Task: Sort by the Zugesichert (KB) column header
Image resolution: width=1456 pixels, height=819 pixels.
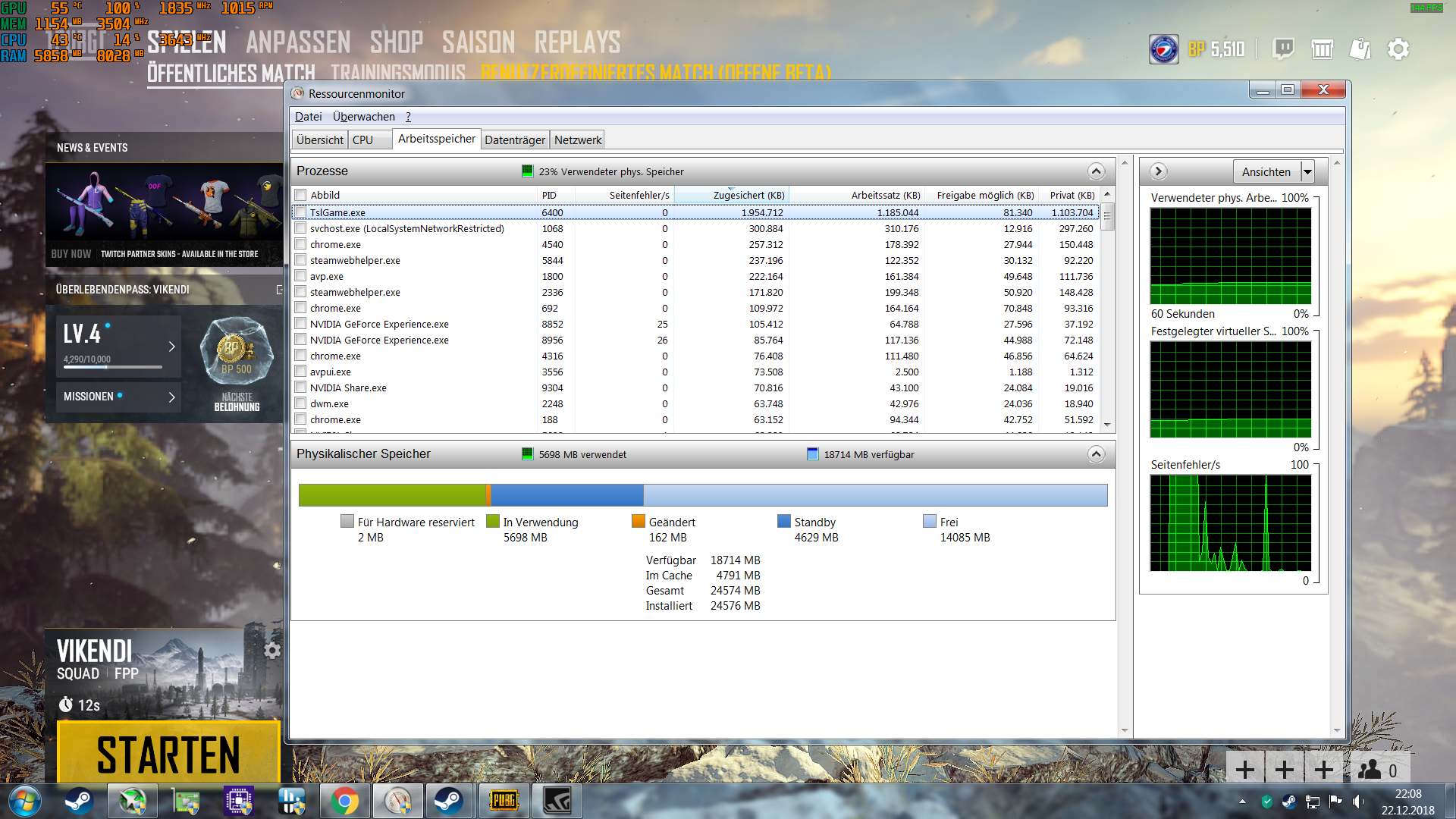Action: coord(748,196)
